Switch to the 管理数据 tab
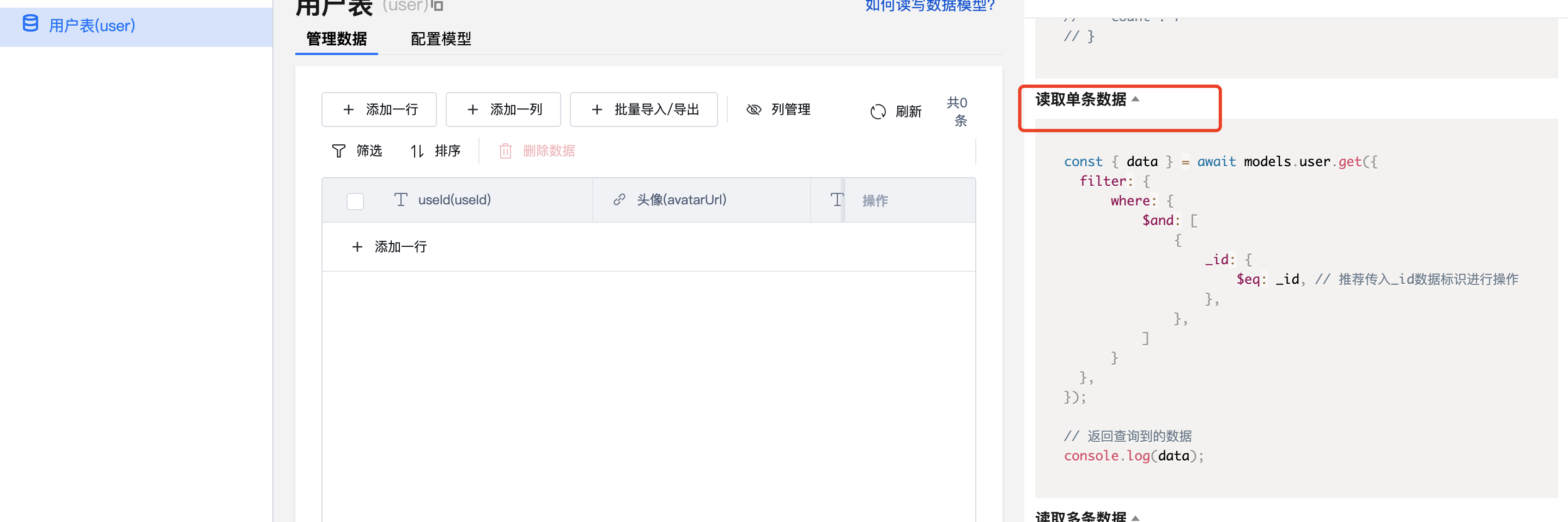This screenshot has width=1568, height=522. [337, 39]
